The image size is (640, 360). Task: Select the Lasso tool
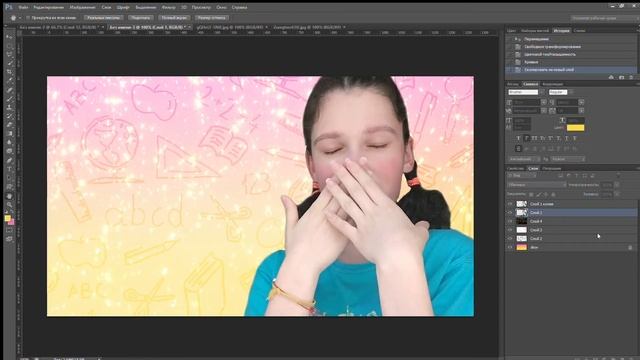(9, 54)
